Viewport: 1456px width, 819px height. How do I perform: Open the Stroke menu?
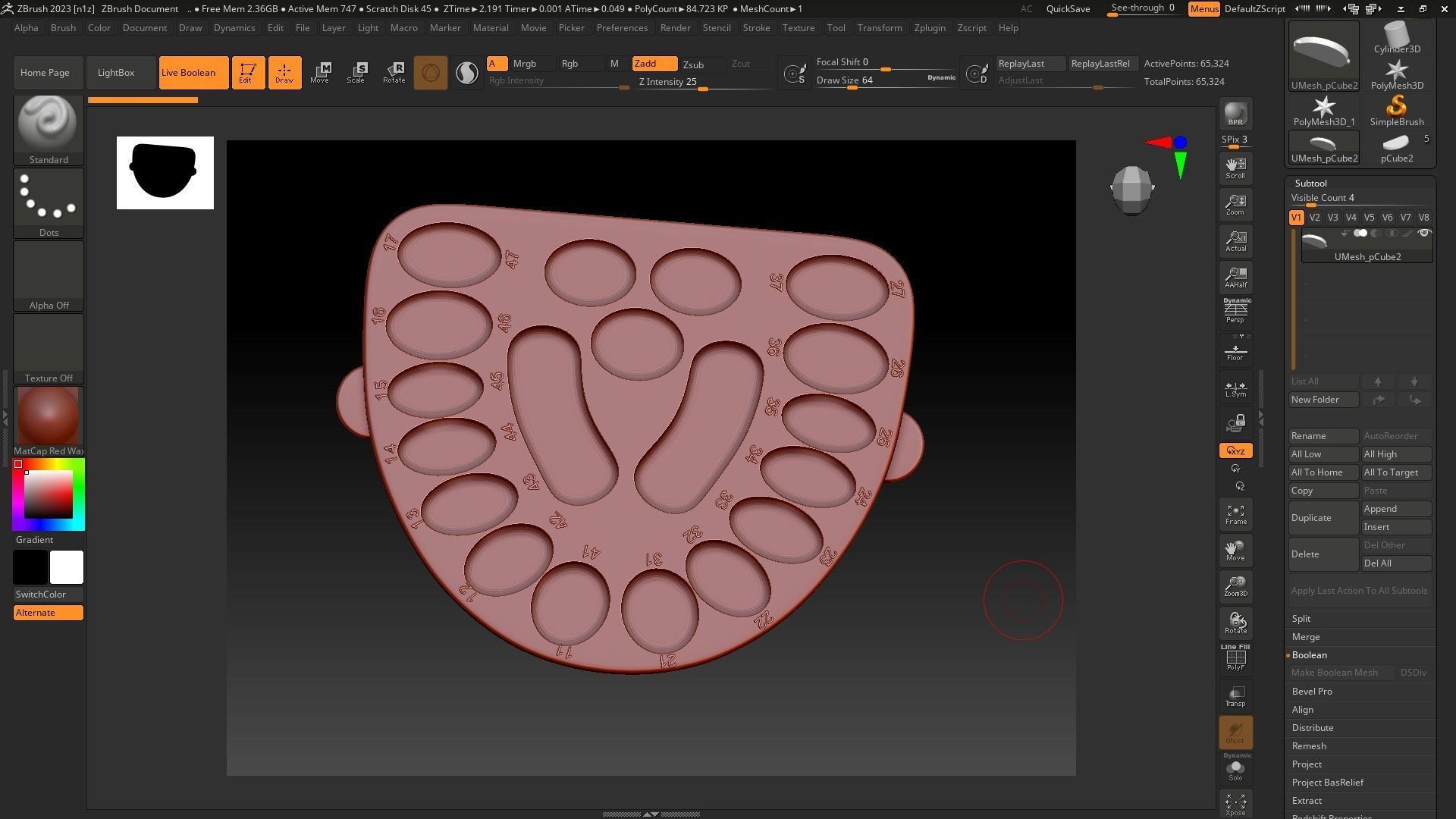(x=755, y=28)
